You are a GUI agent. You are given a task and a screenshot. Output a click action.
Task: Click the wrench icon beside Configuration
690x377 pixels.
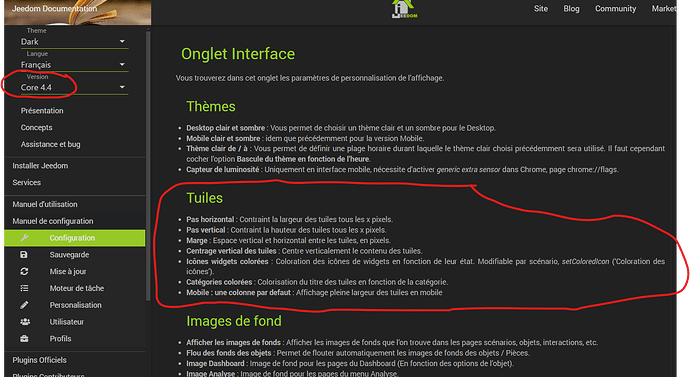[24, 238]
